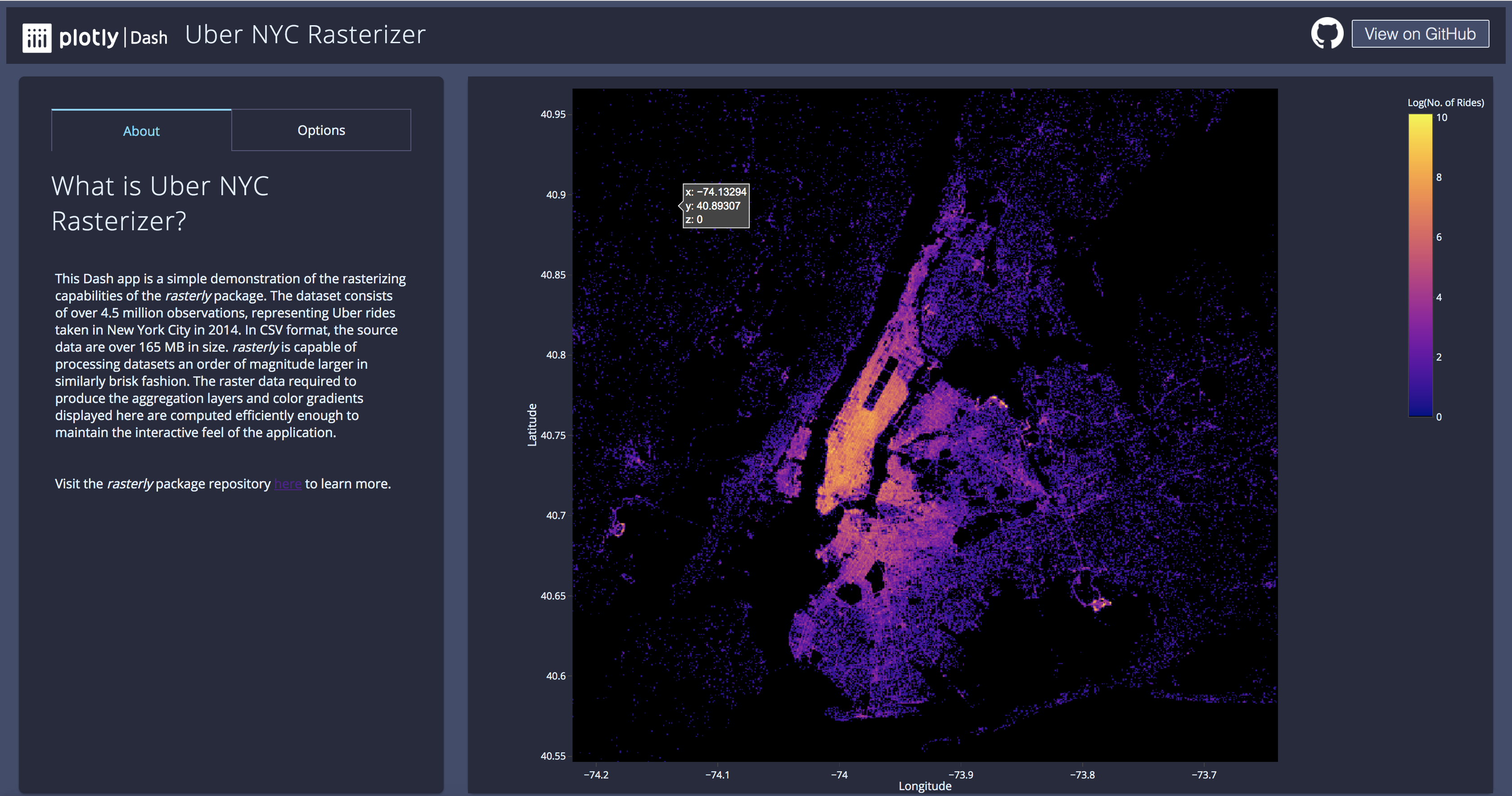
Task: Click the colorbar tick label 2
Action: 1439,357
